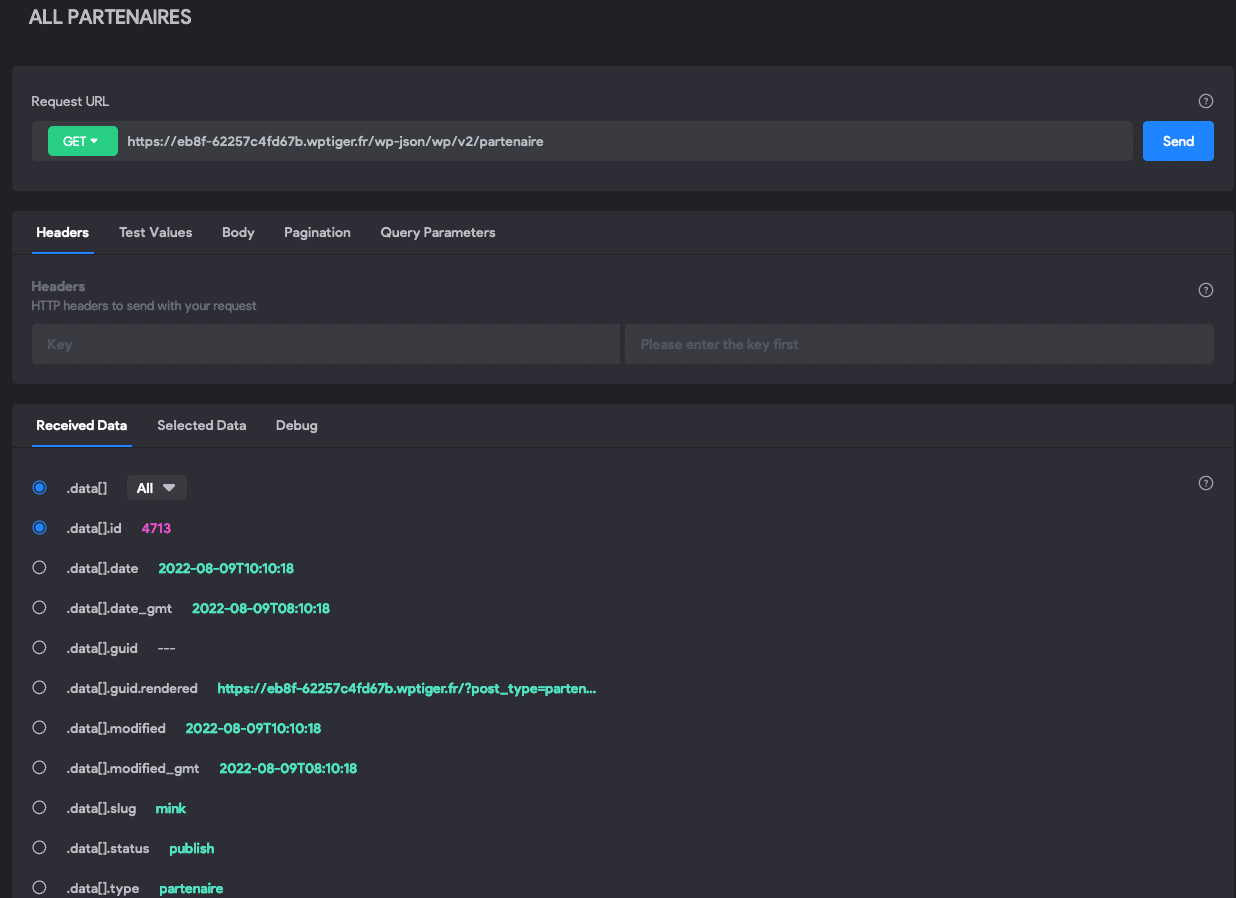Switch to the Headers tab
The height and width of the screenshot is (898, 1236).
[x=63, y=232]
